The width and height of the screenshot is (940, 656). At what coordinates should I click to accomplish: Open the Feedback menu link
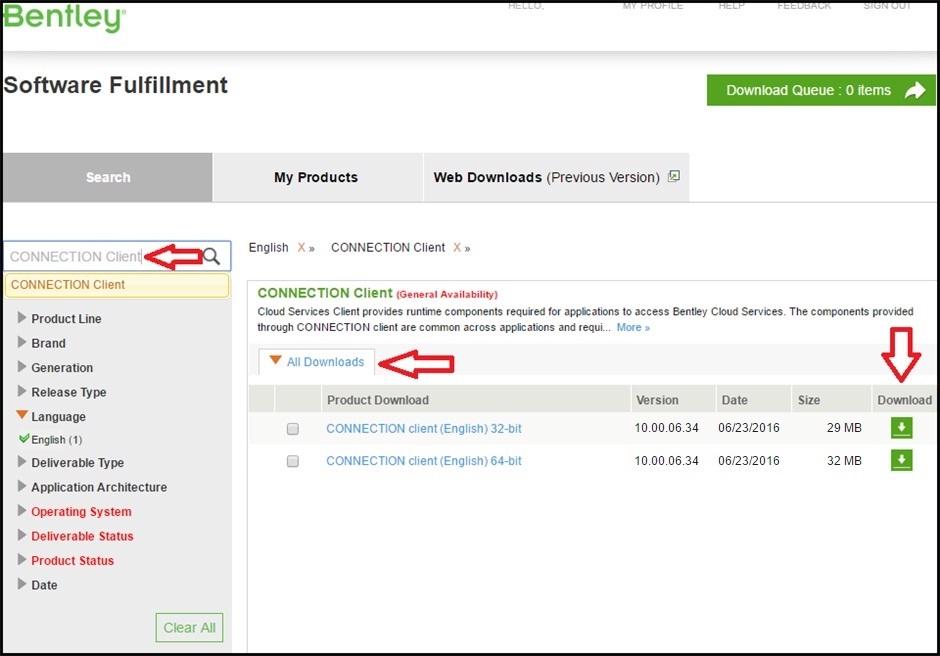click(x=804, y=6)
